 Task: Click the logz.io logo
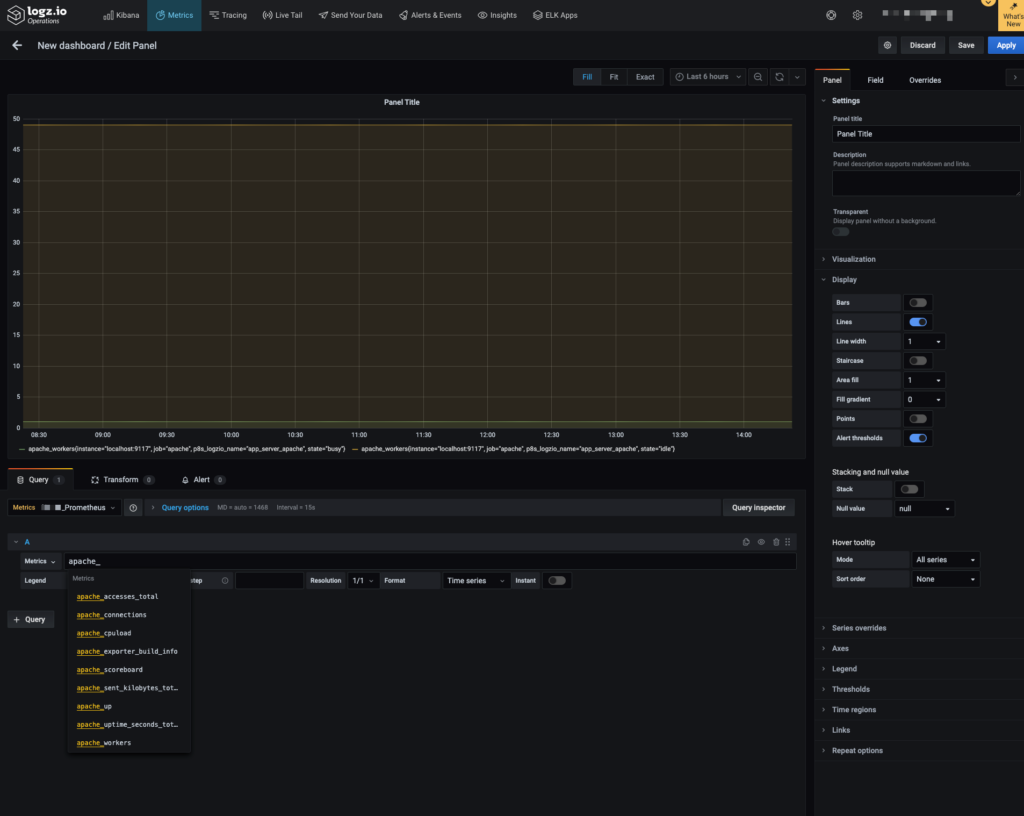(x=37, y=14)
